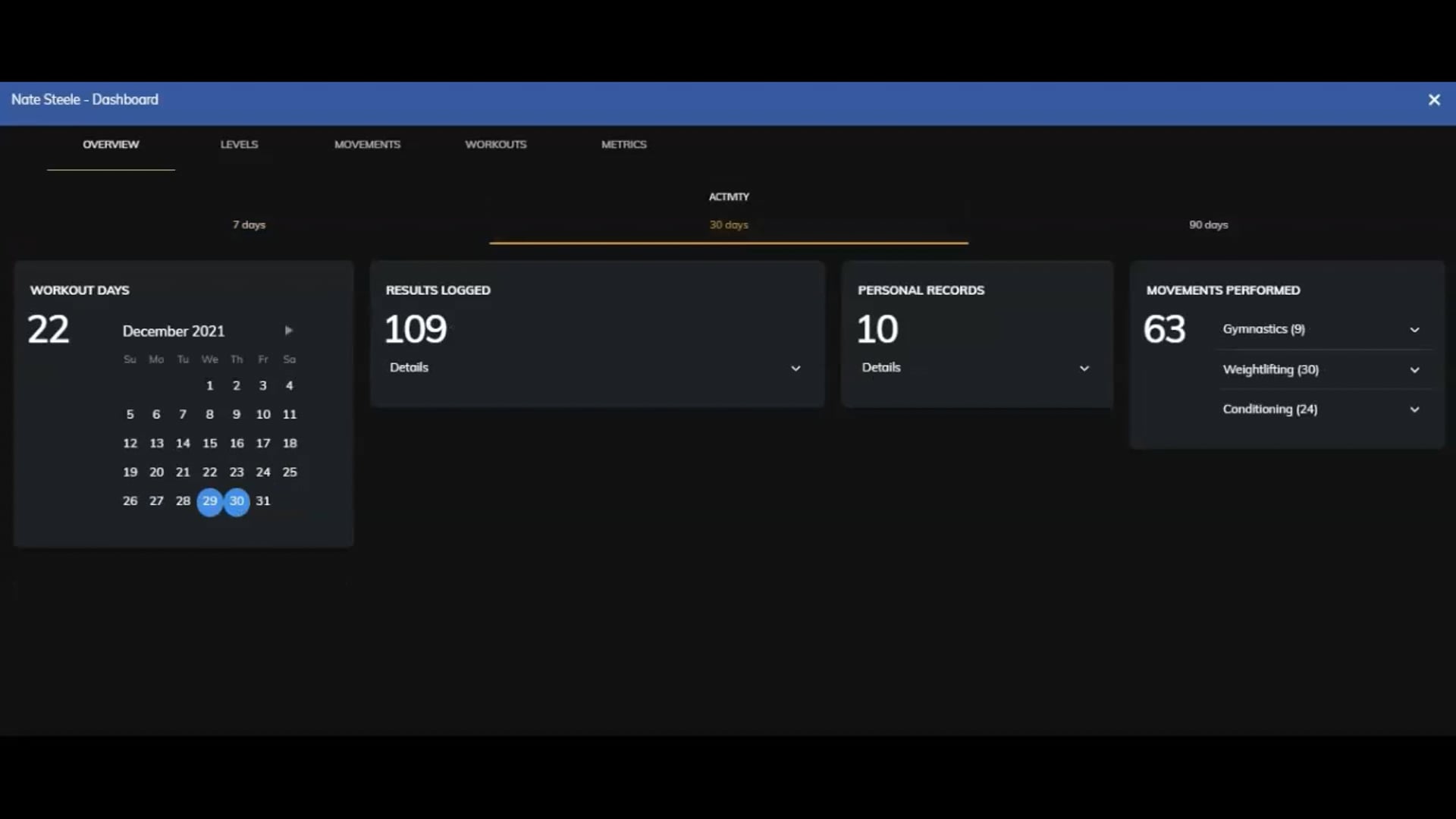Select December 15 in calendar

[x=209, y=443]
